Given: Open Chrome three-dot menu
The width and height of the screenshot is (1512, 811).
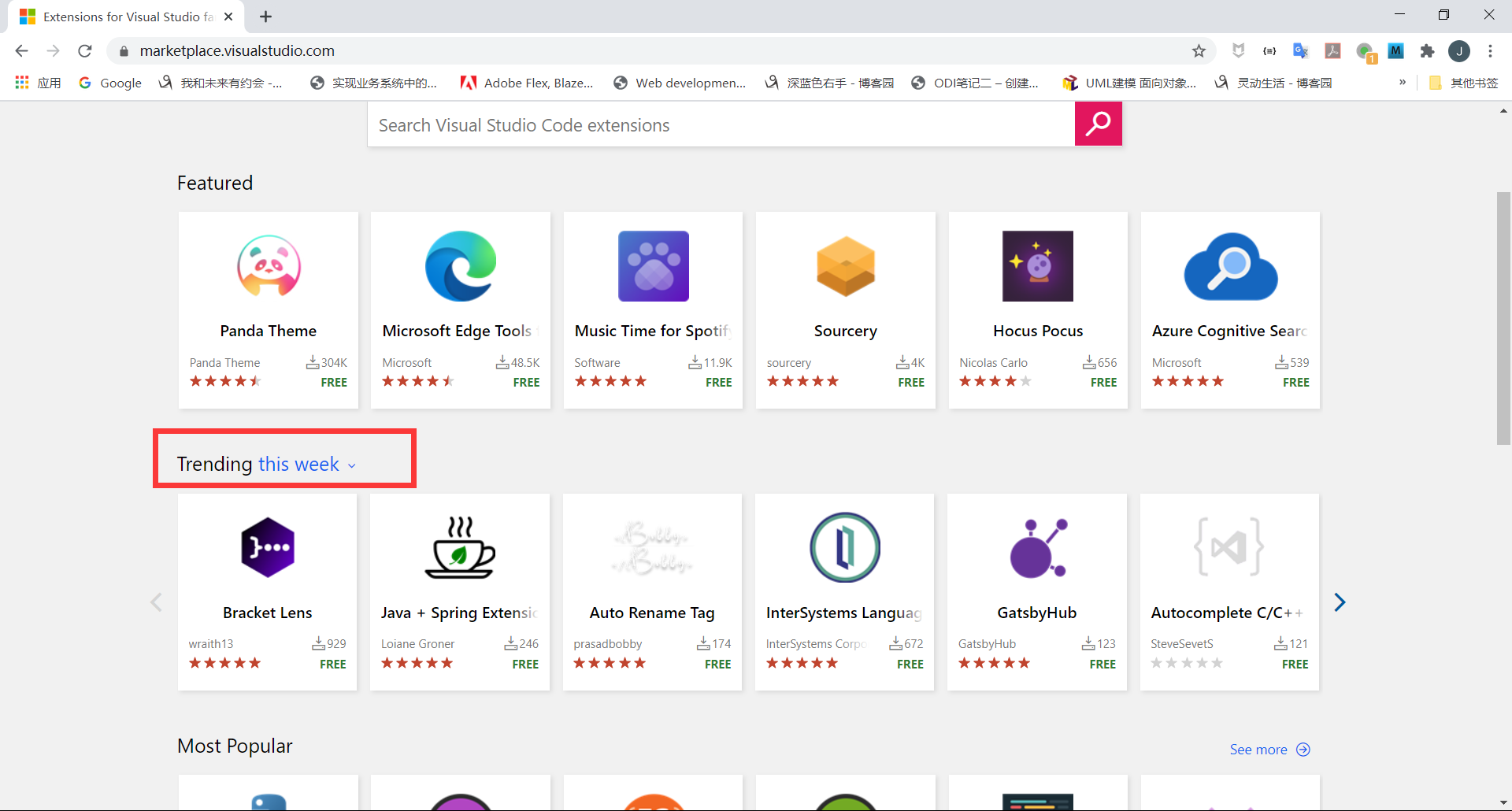Looking at the screenshot, I should click(1490, 51).
